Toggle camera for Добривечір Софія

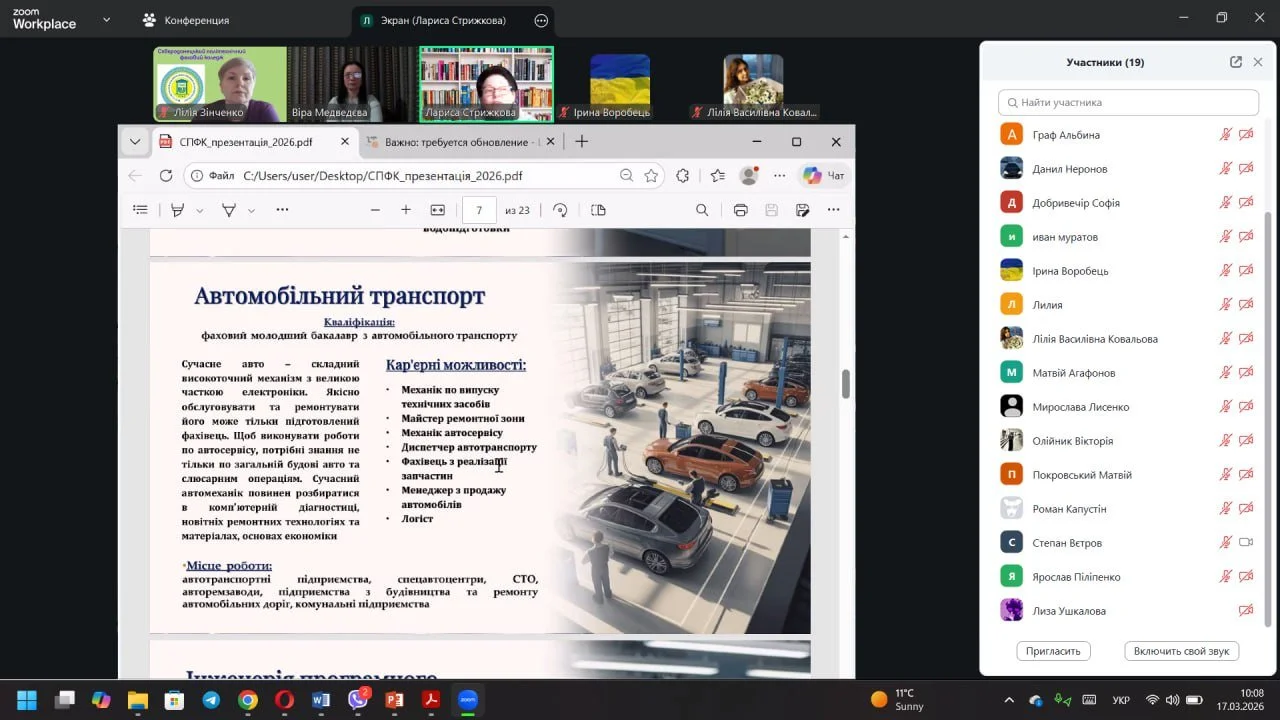click(x=1246, y=203)
